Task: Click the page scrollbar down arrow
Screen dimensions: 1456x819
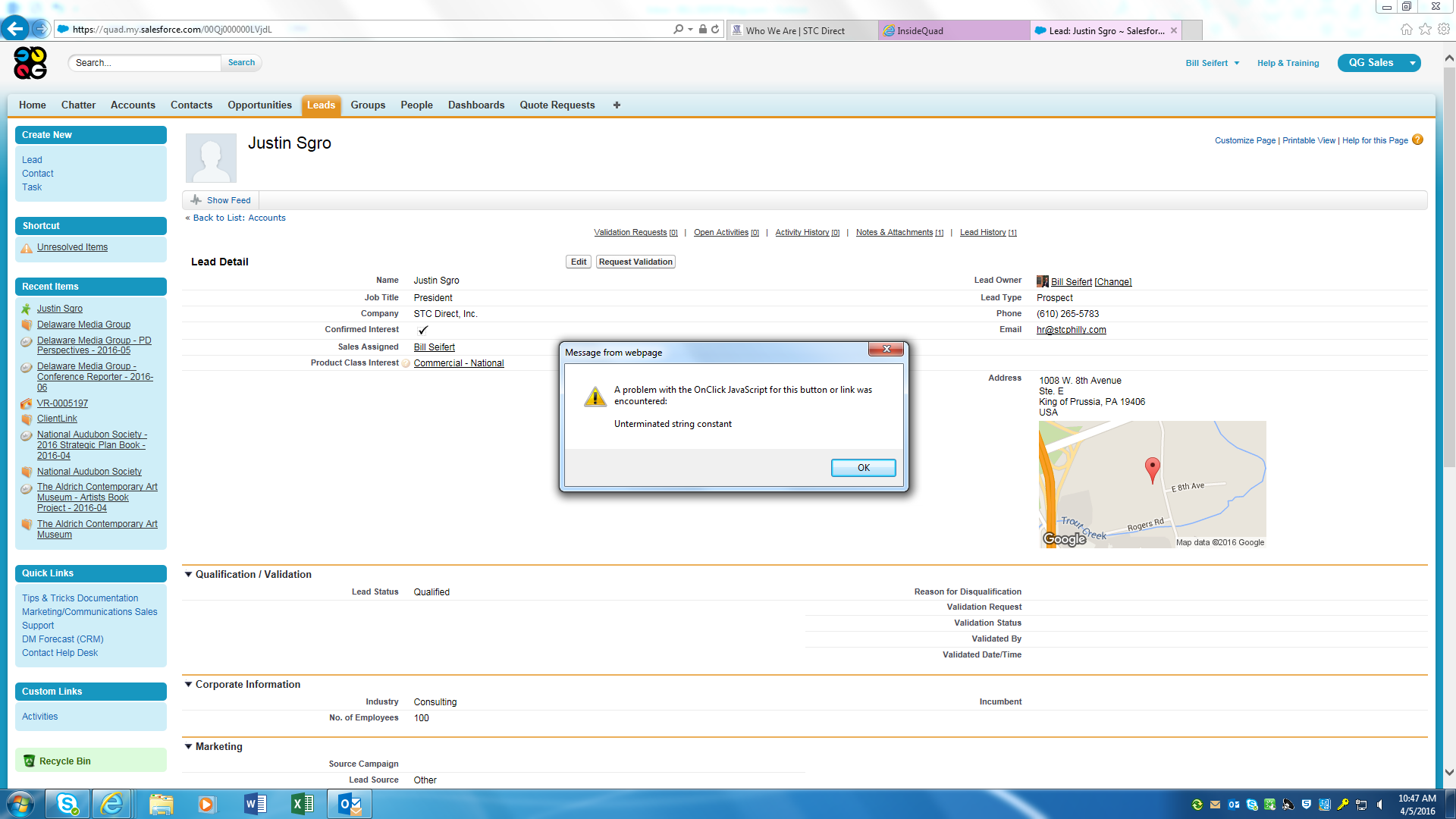Action: pyautogui.click(x=1448, y=772)
